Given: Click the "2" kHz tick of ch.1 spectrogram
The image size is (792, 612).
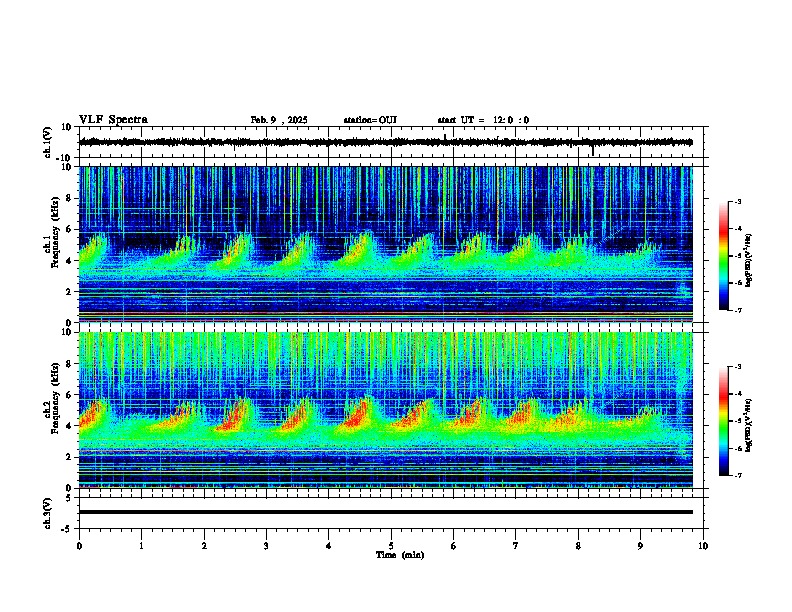Looking at the screenshot, I should [70, 291].
